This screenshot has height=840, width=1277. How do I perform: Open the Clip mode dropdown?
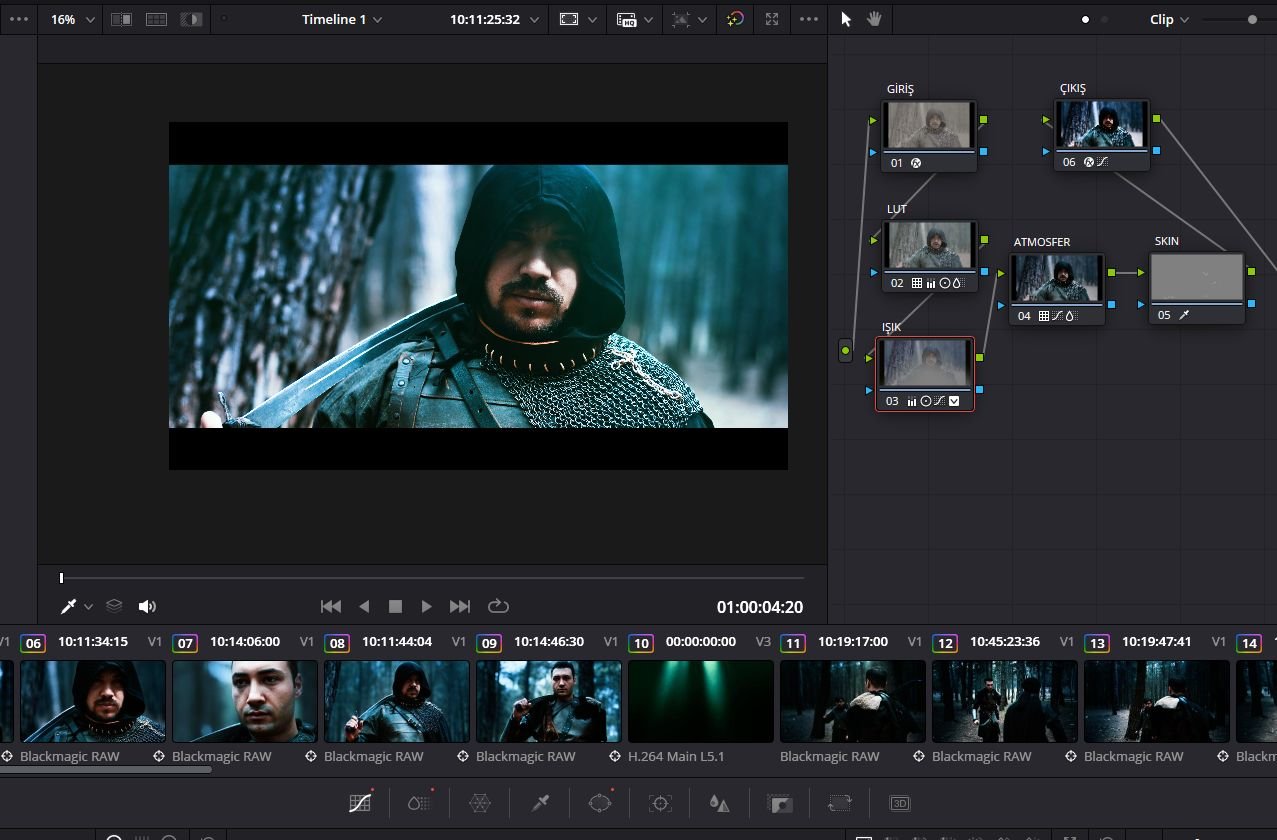(x=1170, y=19)
